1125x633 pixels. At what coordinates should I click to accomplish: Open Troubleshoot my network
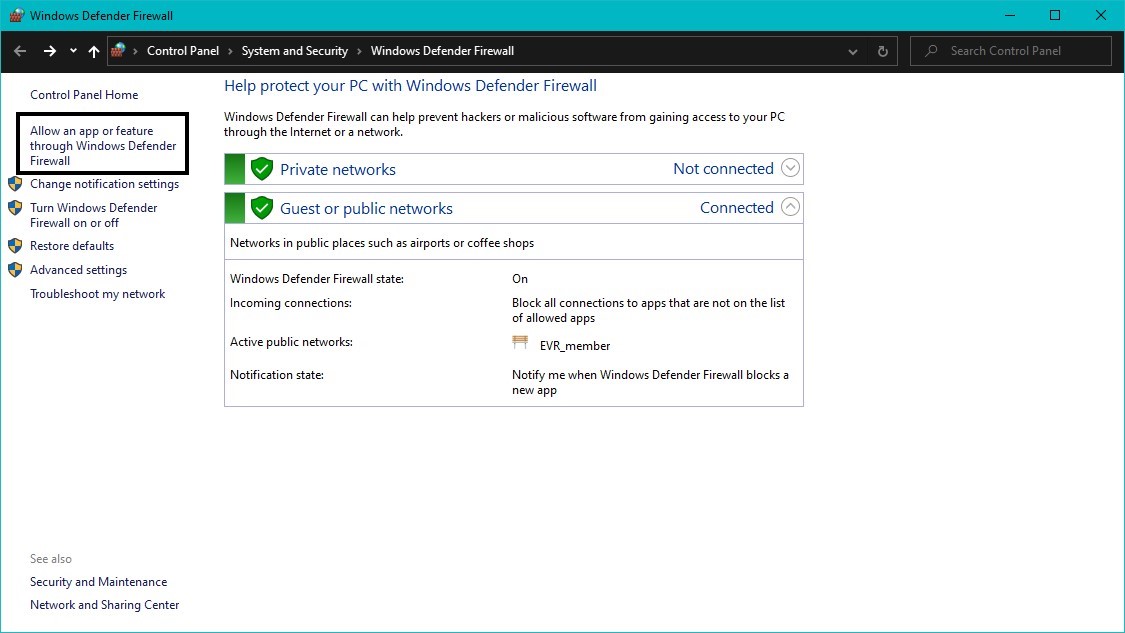98,294
